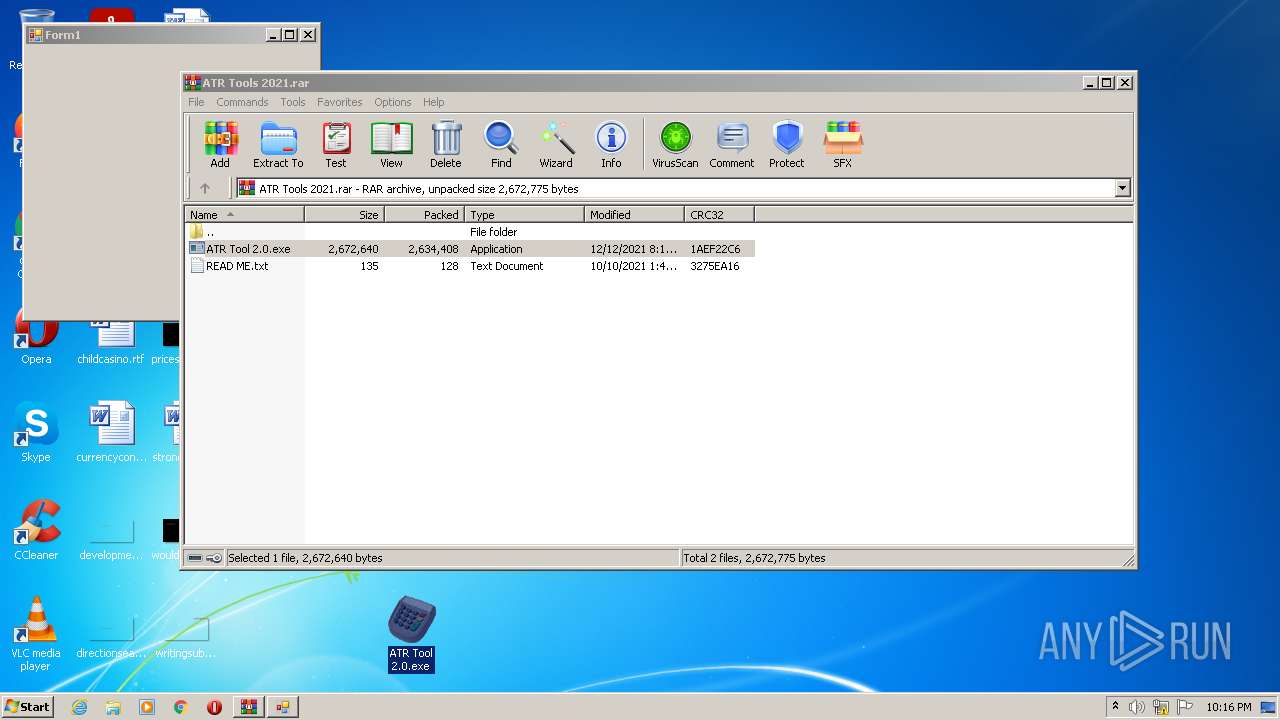
Task: Click the WinRAR window resize grip
Action: pos(1128,560)
